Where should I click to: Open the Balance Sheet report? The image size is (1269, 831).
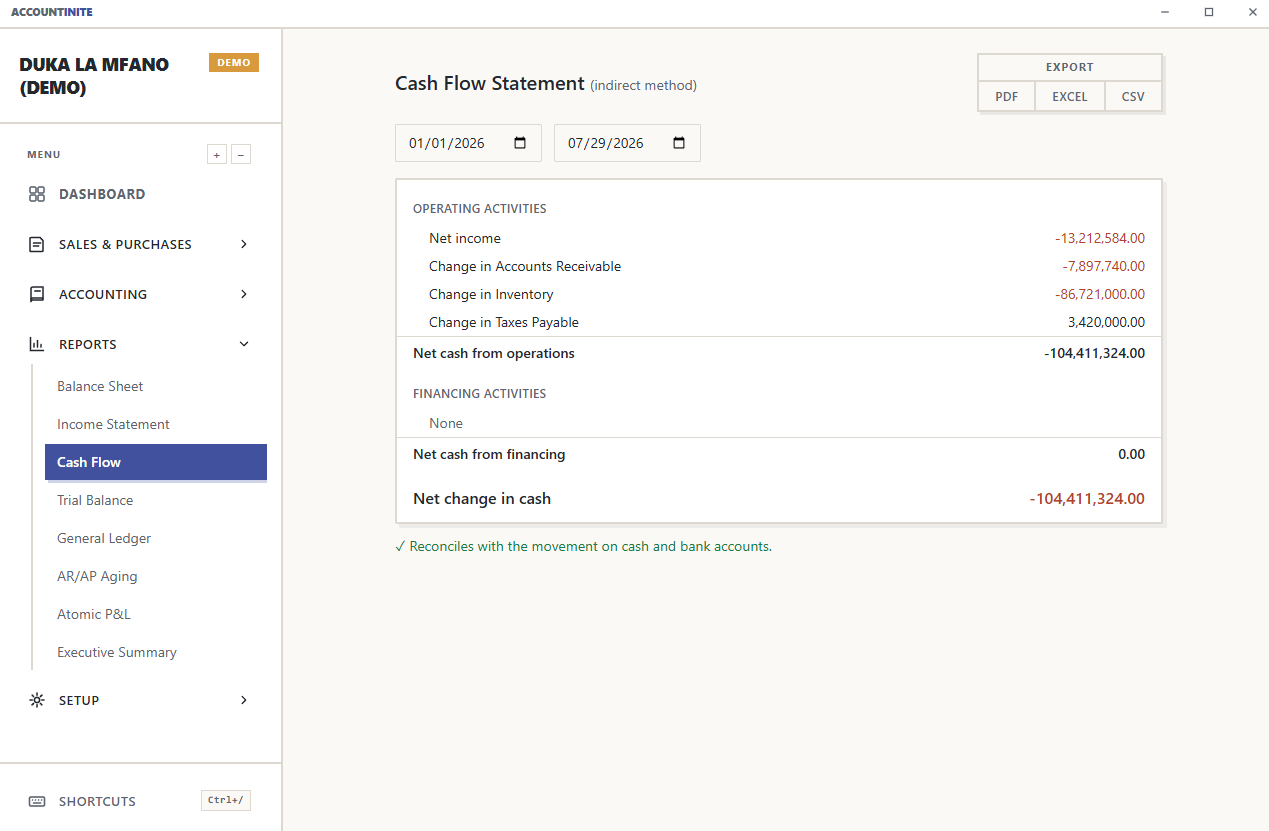(x=156, y=386)
